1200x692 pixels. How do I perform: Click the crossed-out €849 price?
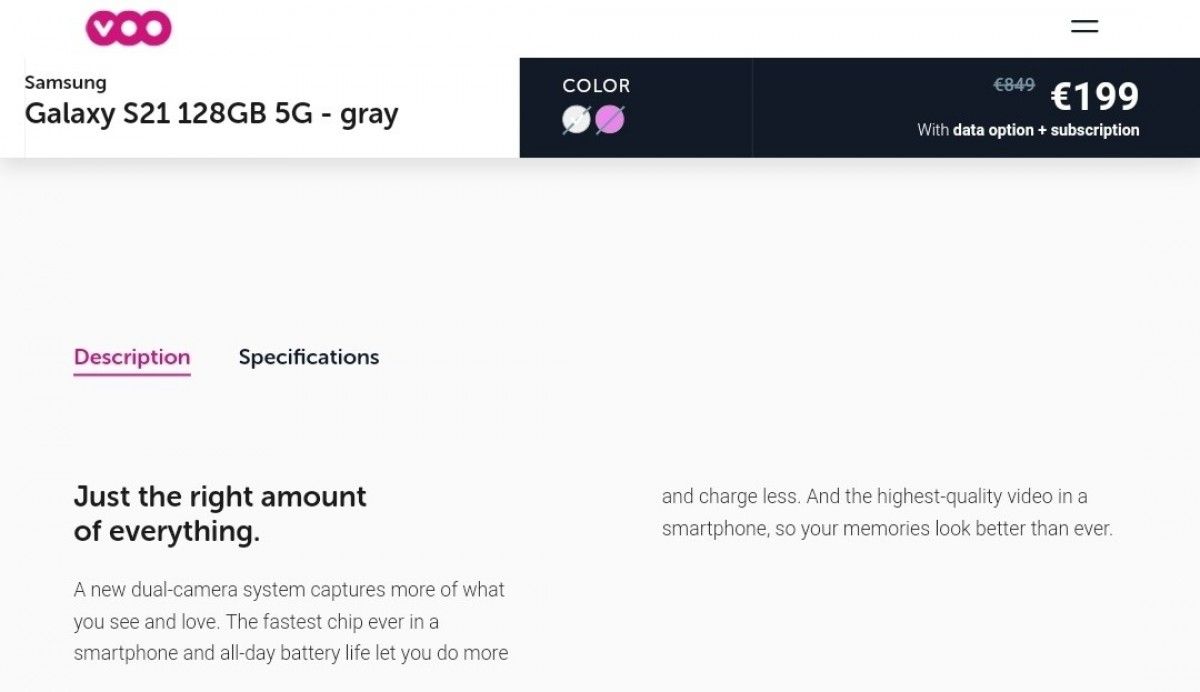pos(1013,85)
